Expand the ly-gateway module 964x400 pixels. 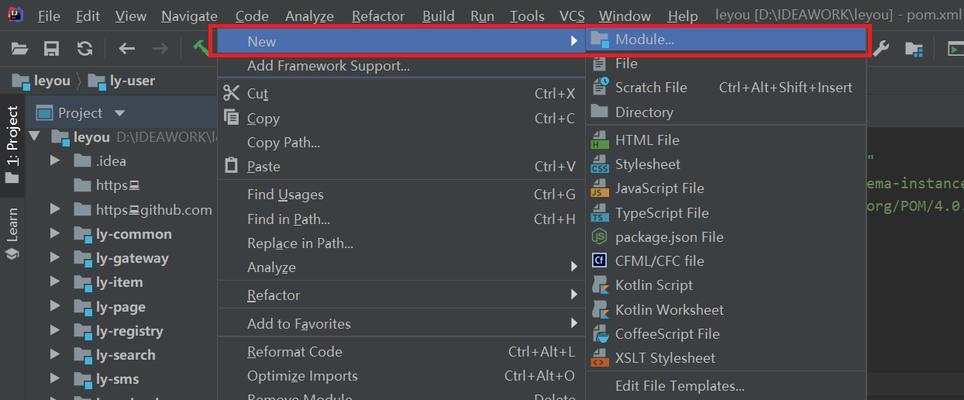coord(55,258)
